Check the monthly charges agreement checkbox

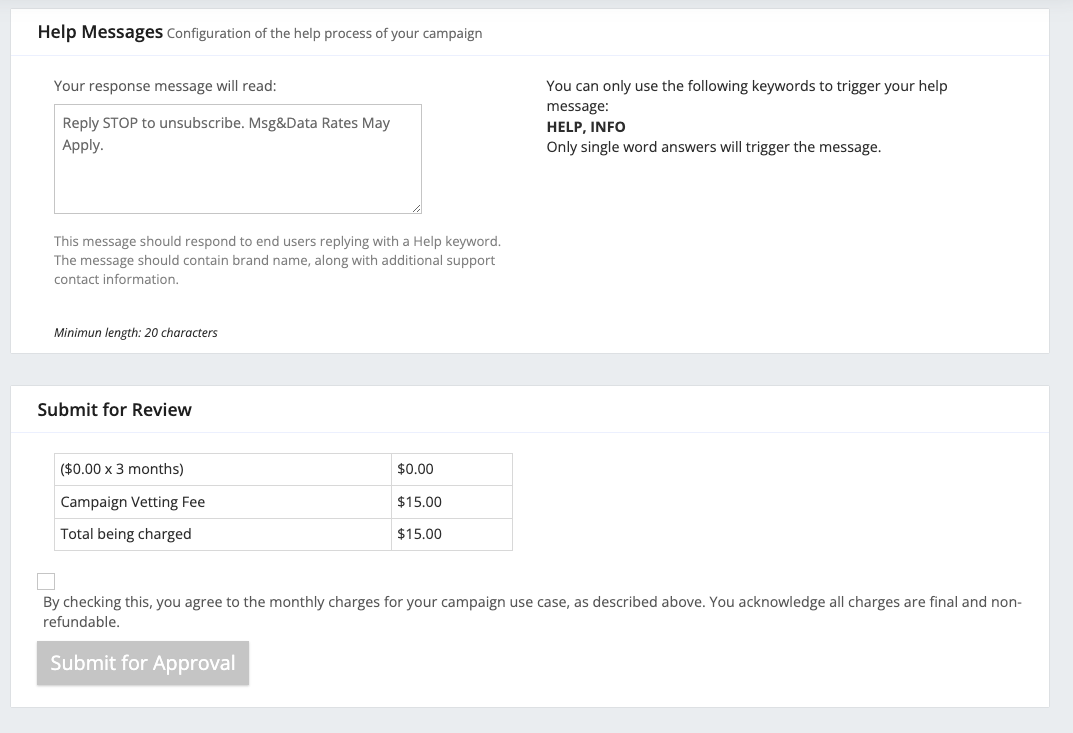pos(44,581)
